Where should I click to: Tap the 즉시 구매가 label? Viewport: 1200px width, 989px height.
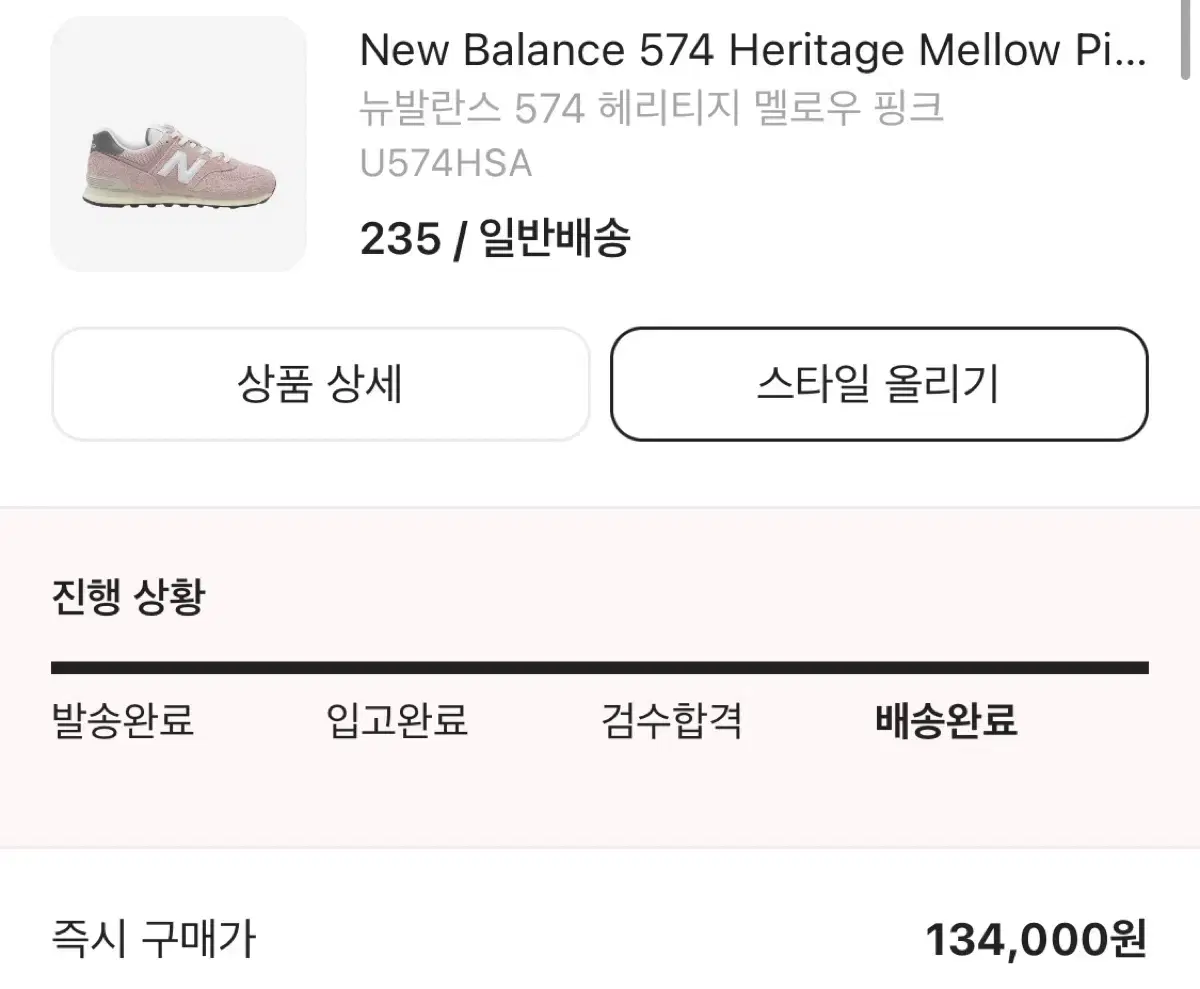154,939
